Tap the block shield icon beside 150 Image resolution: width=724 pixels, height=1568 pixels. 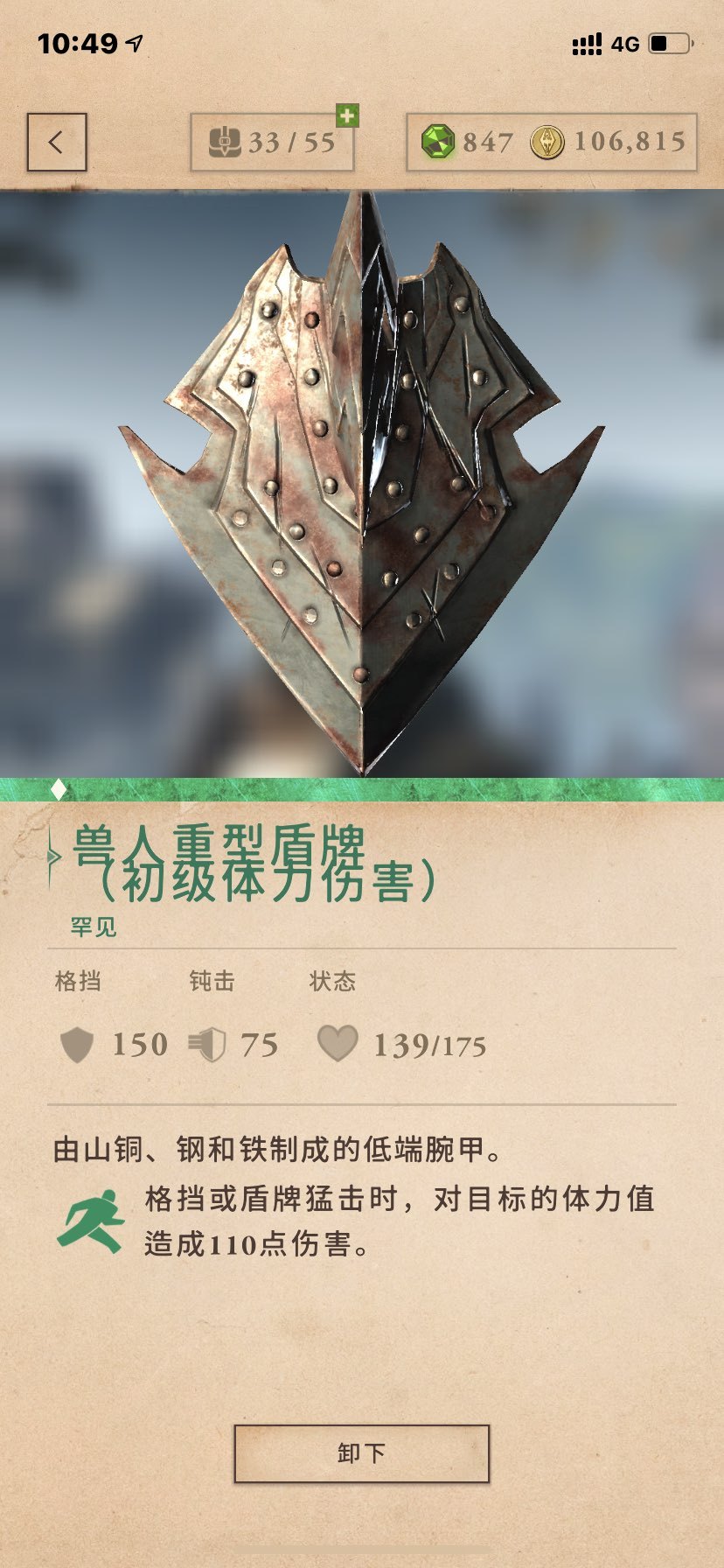point(76,1045)
